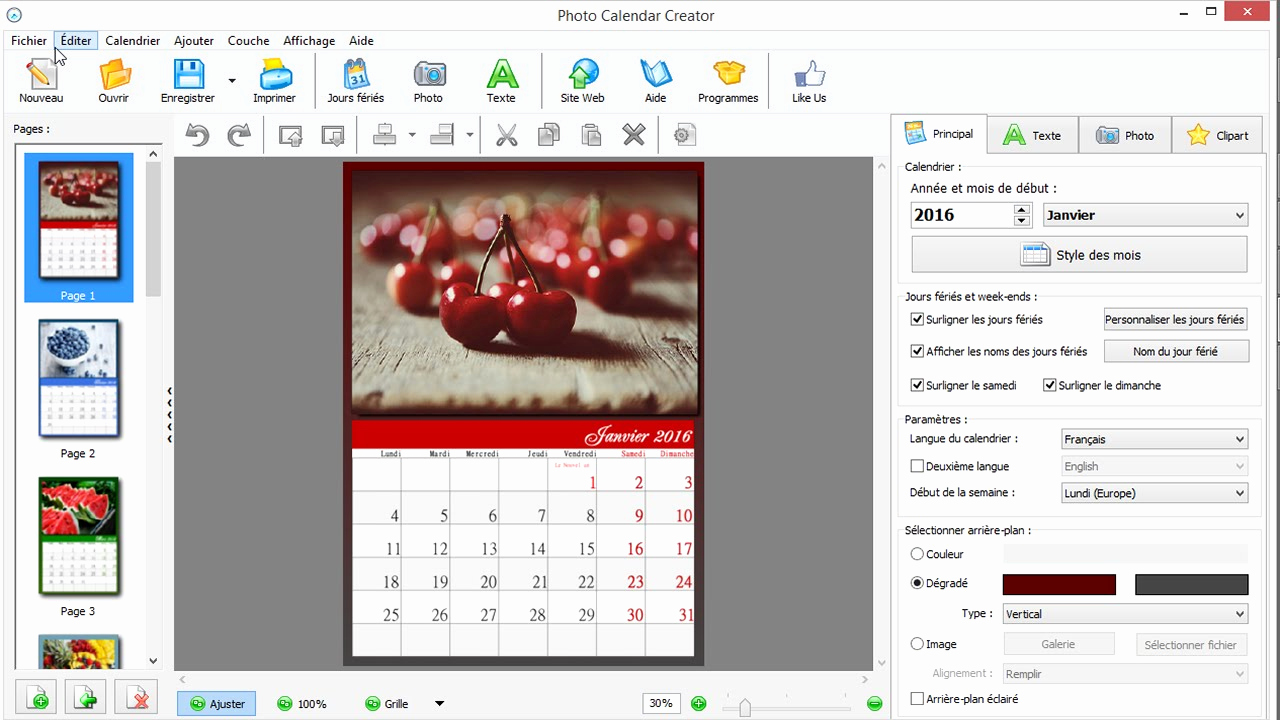Click the zoom slider handle
This screenshot has width=1280, height=720.
tap(745, 708)
